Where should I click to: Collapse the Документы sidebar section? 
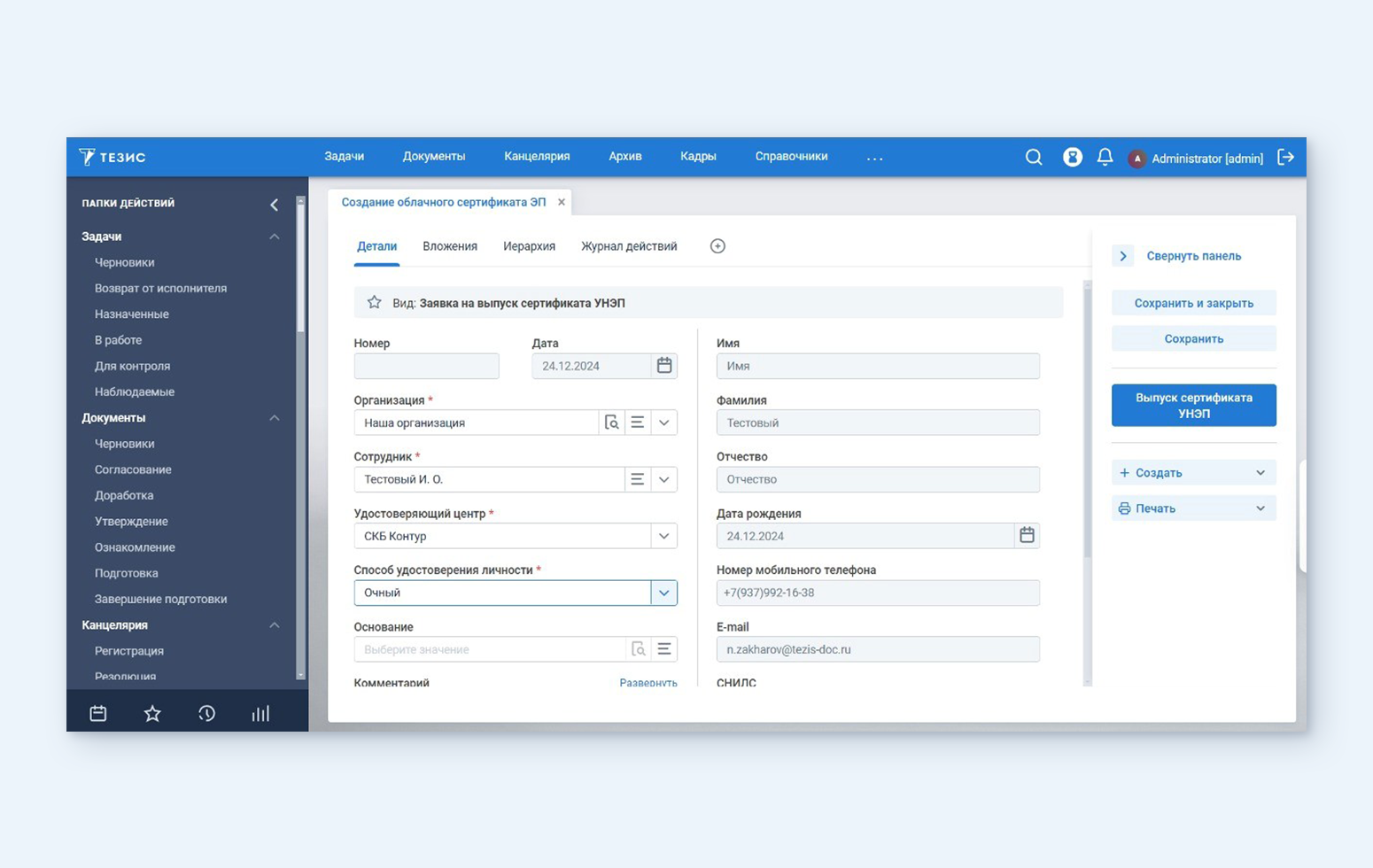pos(275,418)
